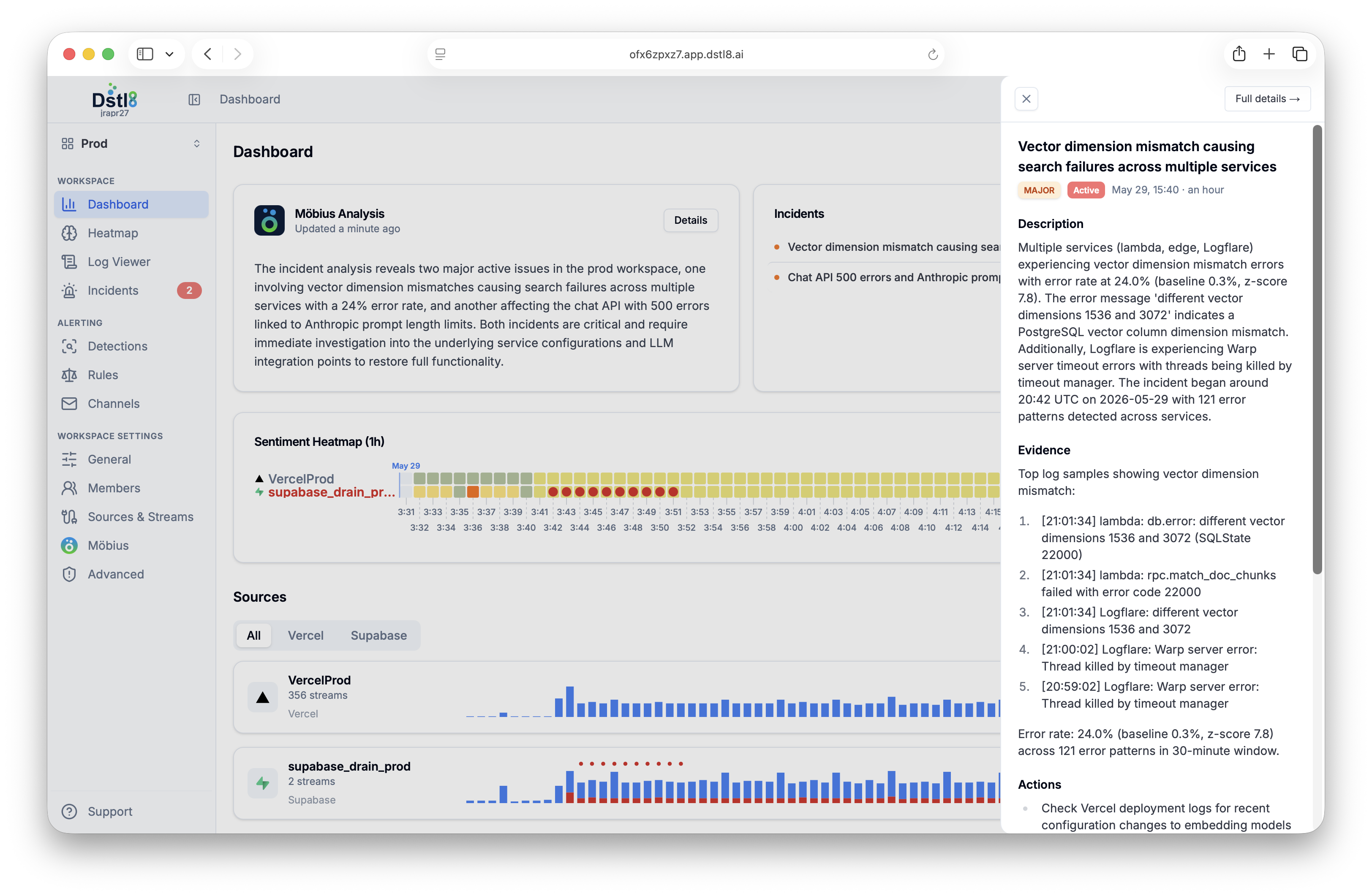Open the Prod workspace switcher
Screen dimensions: 1372x896
pyautogui.click(x=131, y=144)
